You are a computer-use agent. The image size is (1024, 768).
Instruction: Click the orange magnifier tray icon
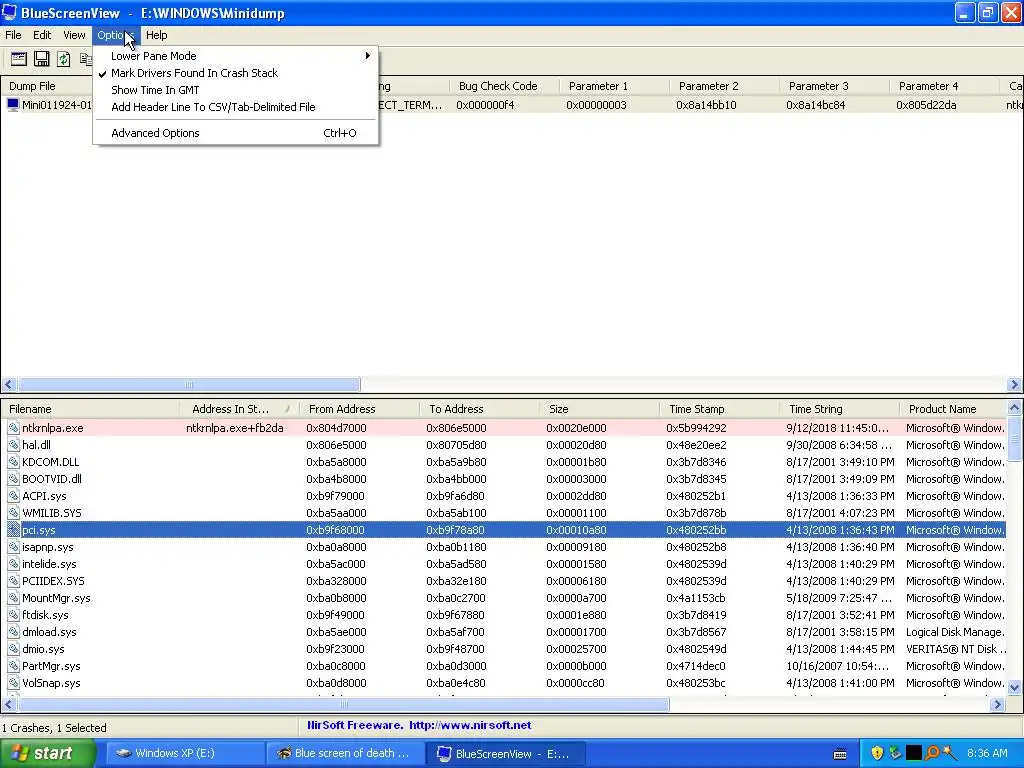(x=932, y=753)
